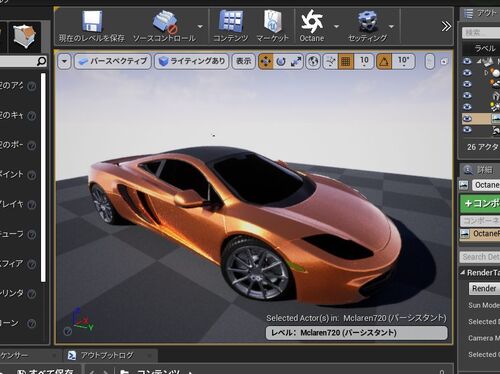
Task: Click the Place panel vertical scrollbar
Action: pyautogui.click(x=43, y=177)
